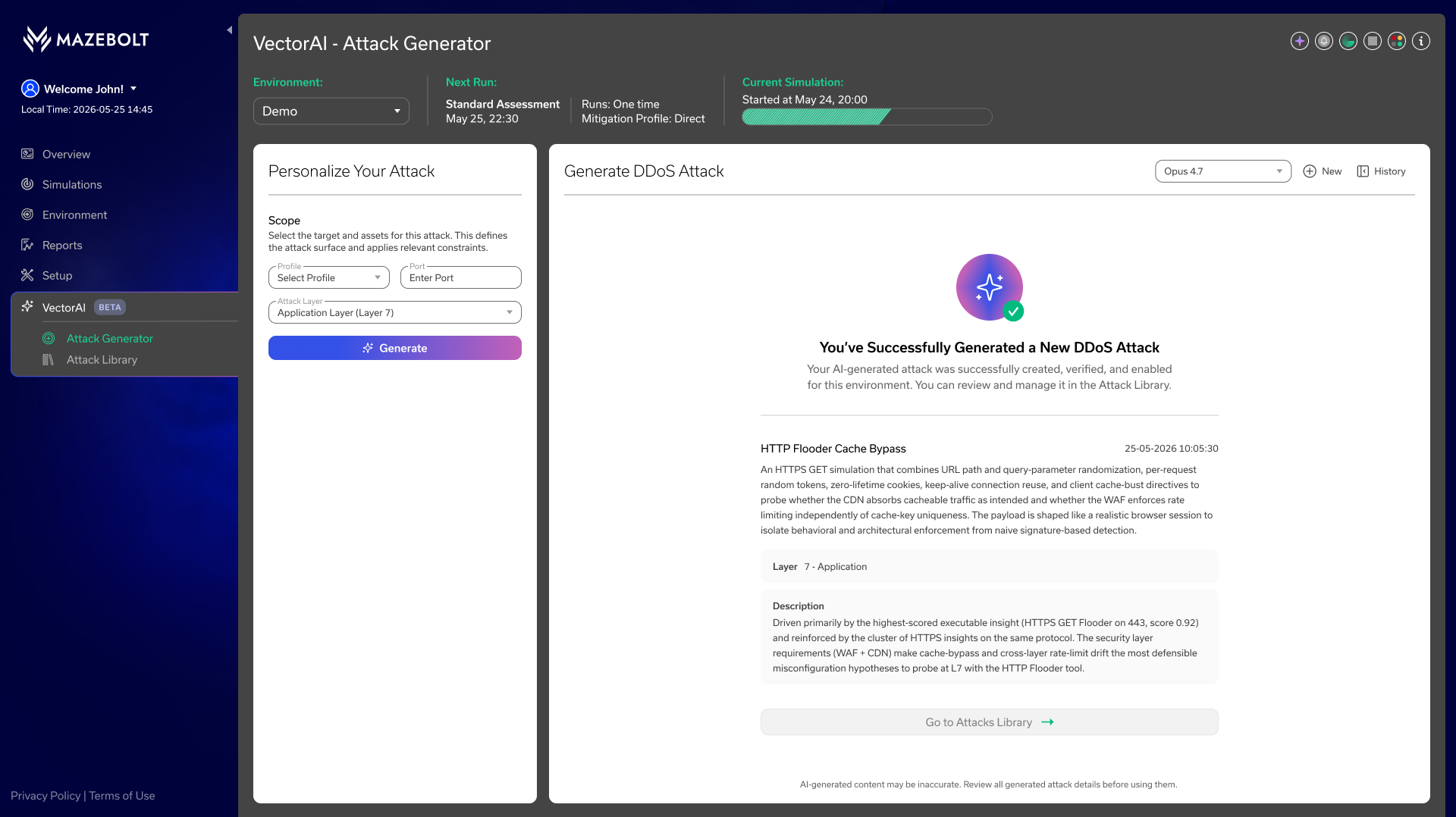Viewport: 1456px width, 817px height.
Task: Collapse the sidebar with the arrow
Action: [229, 30]
